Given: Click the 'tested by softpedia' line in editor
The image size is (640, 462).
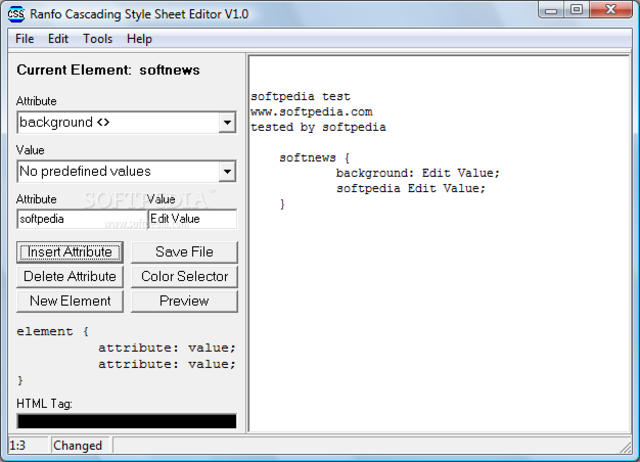Looking at the screenshot, I should click(318, 127).
